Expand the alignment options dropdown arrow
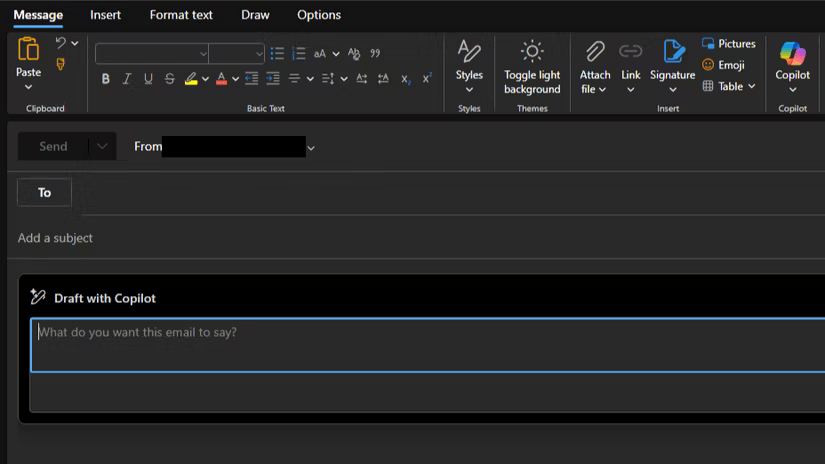 click(x=310, y=79)
